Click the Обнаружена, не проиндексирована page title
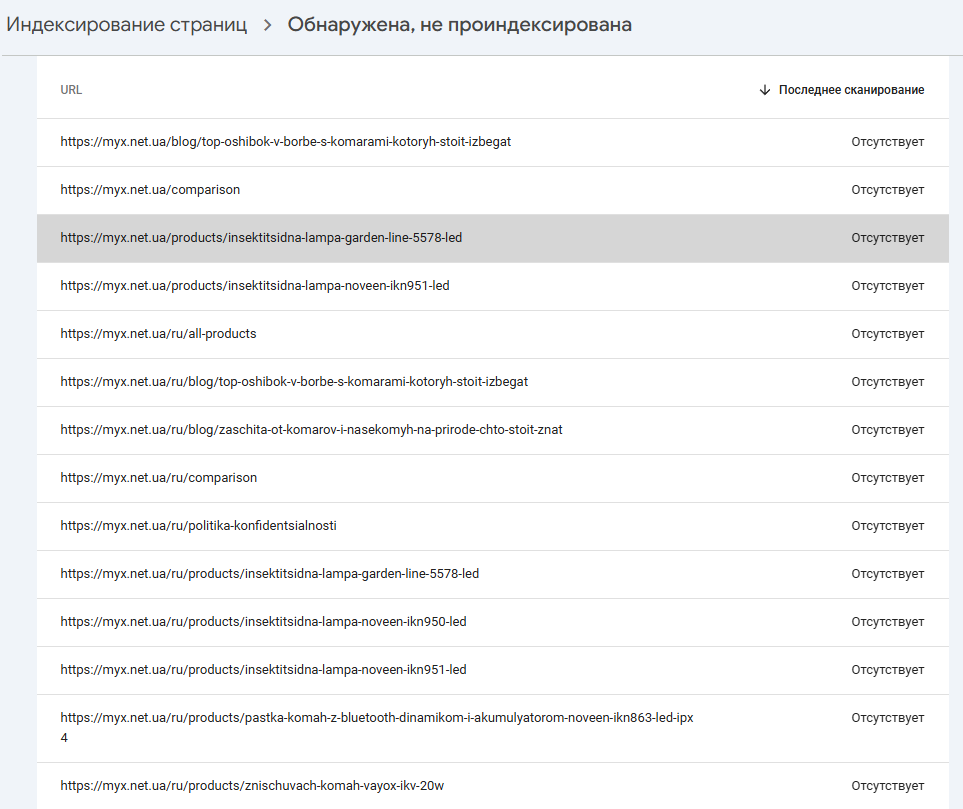This screenshot has height=809, width=963. point(459,25)
